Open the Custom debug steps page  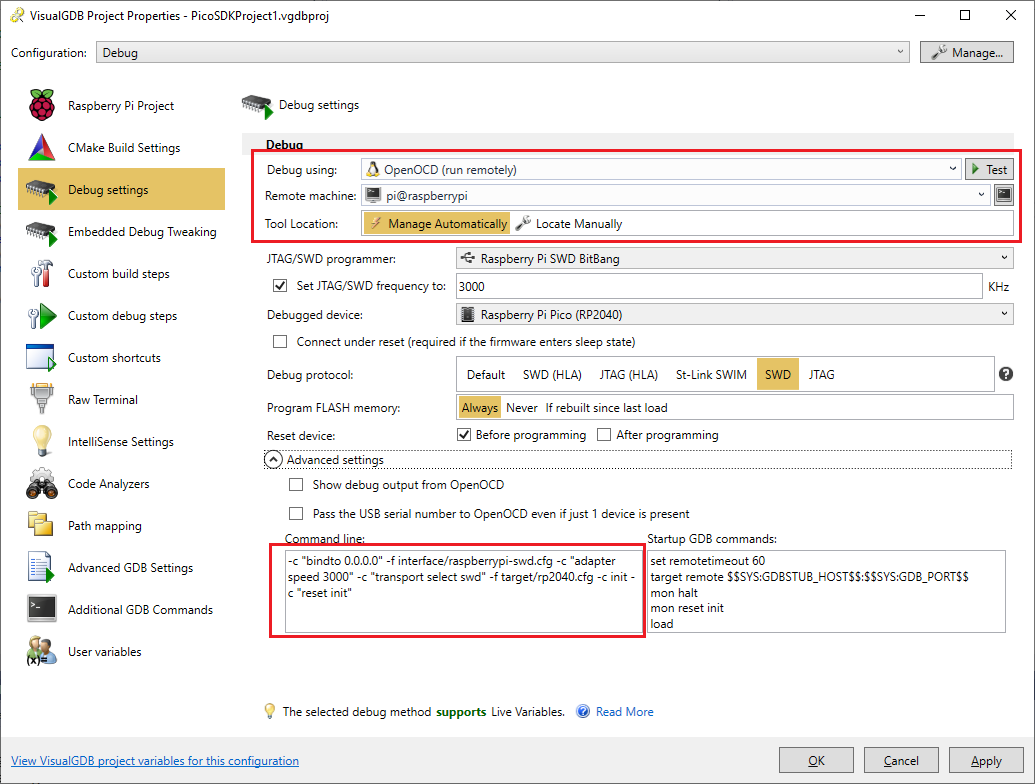click(x=121, y=316)
